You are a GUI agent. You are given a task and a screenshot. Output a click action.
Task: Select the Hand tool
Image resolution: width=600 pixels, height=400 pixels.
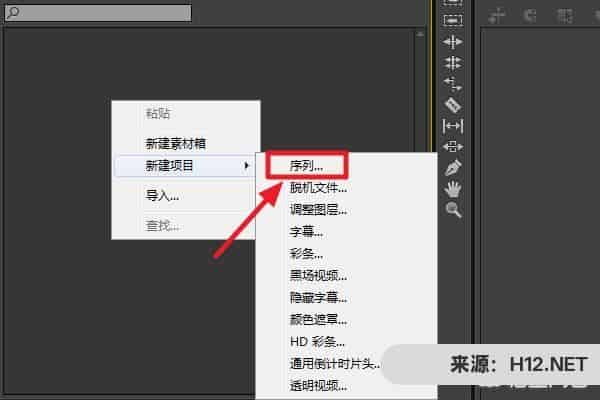click(453, 189)
